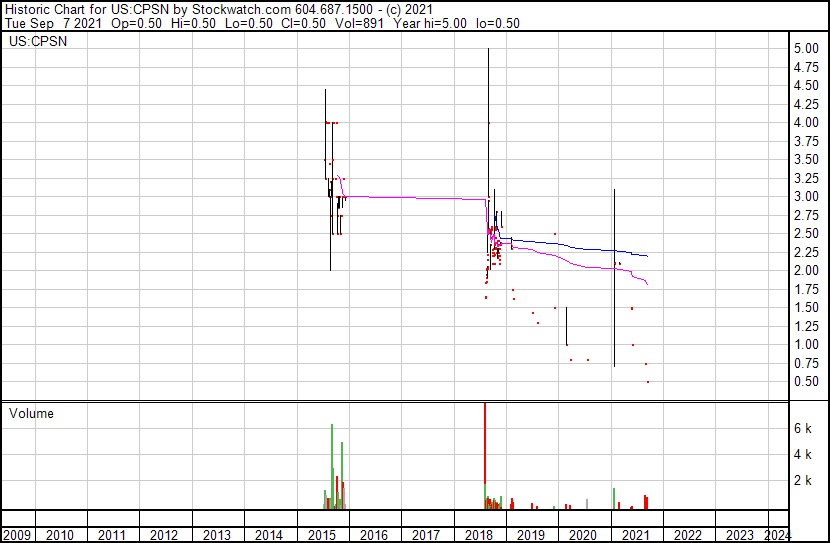
Task: Click the 3.25 price axis label
Action: 806,178
